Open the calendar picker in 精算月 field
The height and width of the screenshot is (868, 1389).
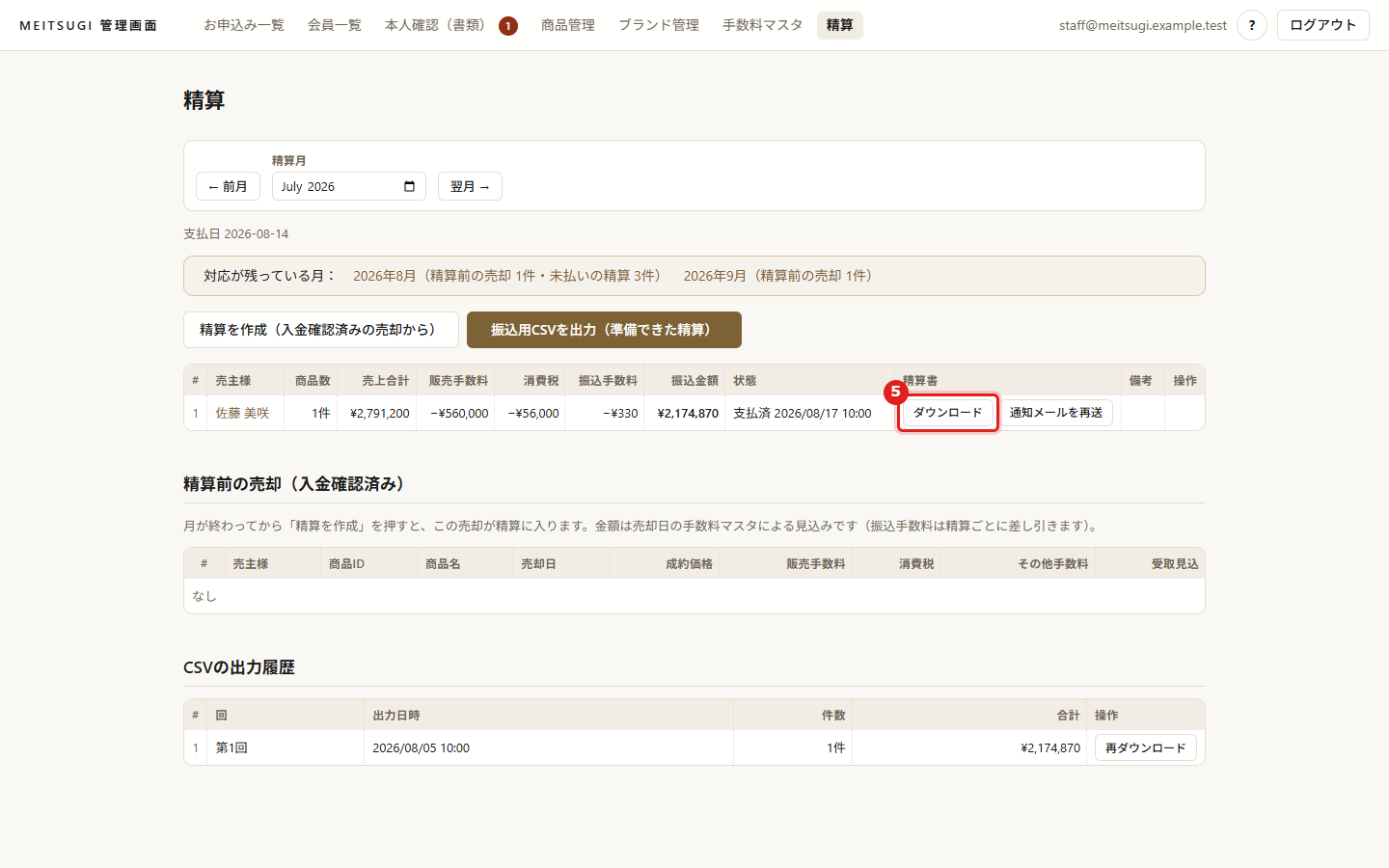click(x=409, y=186)
